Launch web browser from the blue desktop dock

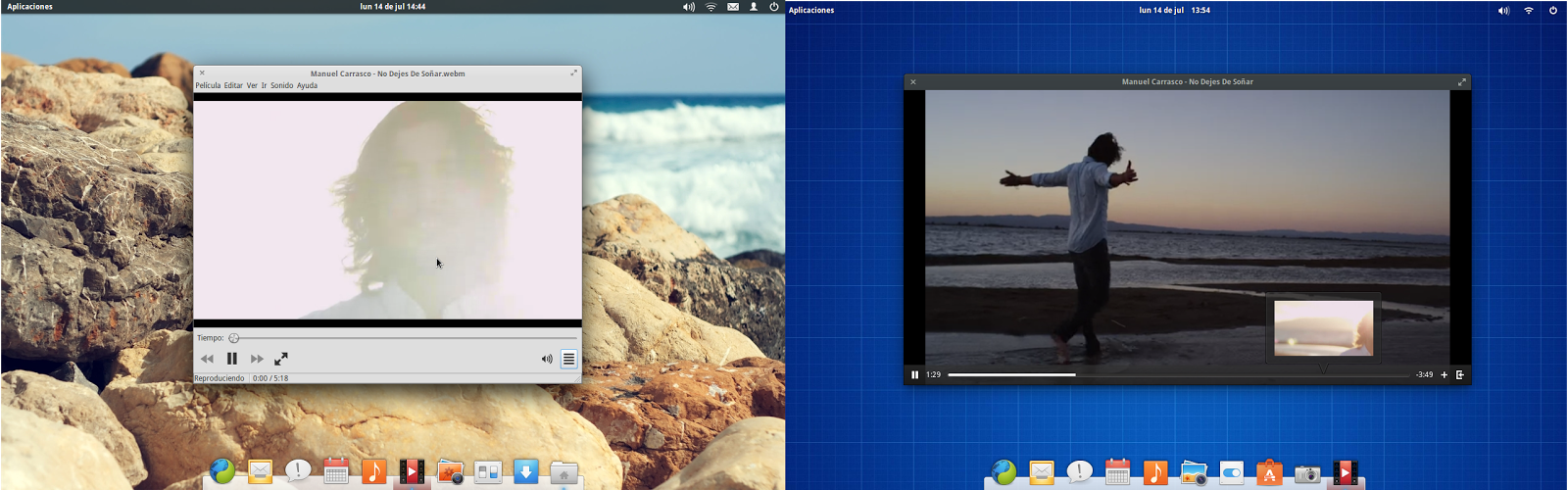(x=1004, y=472)
